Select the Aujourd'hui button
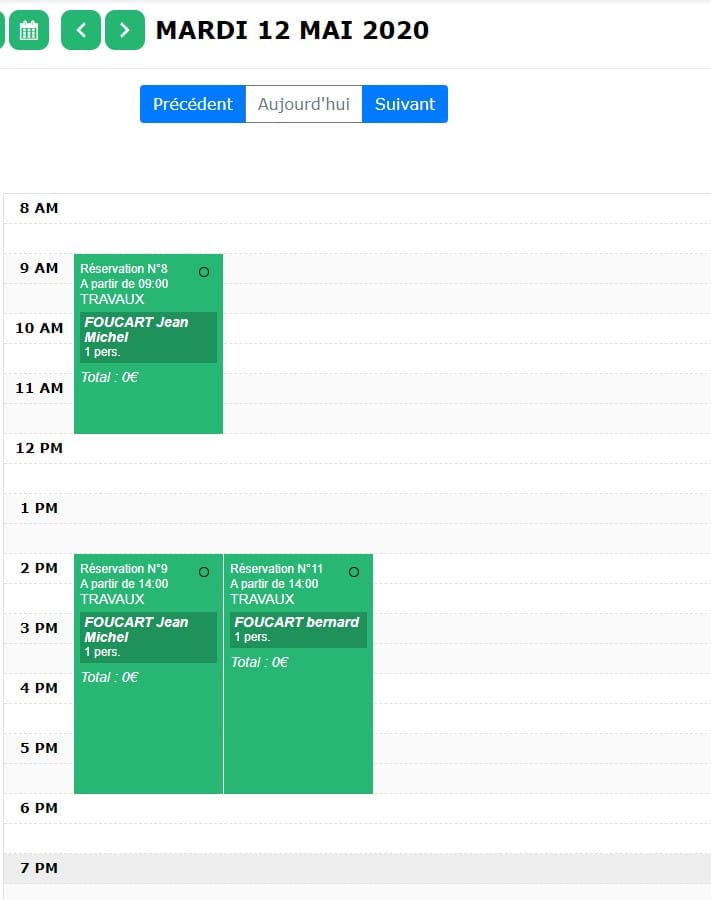Image resolution: width=711 pixels, height=900 pixels. click(304, 104)
